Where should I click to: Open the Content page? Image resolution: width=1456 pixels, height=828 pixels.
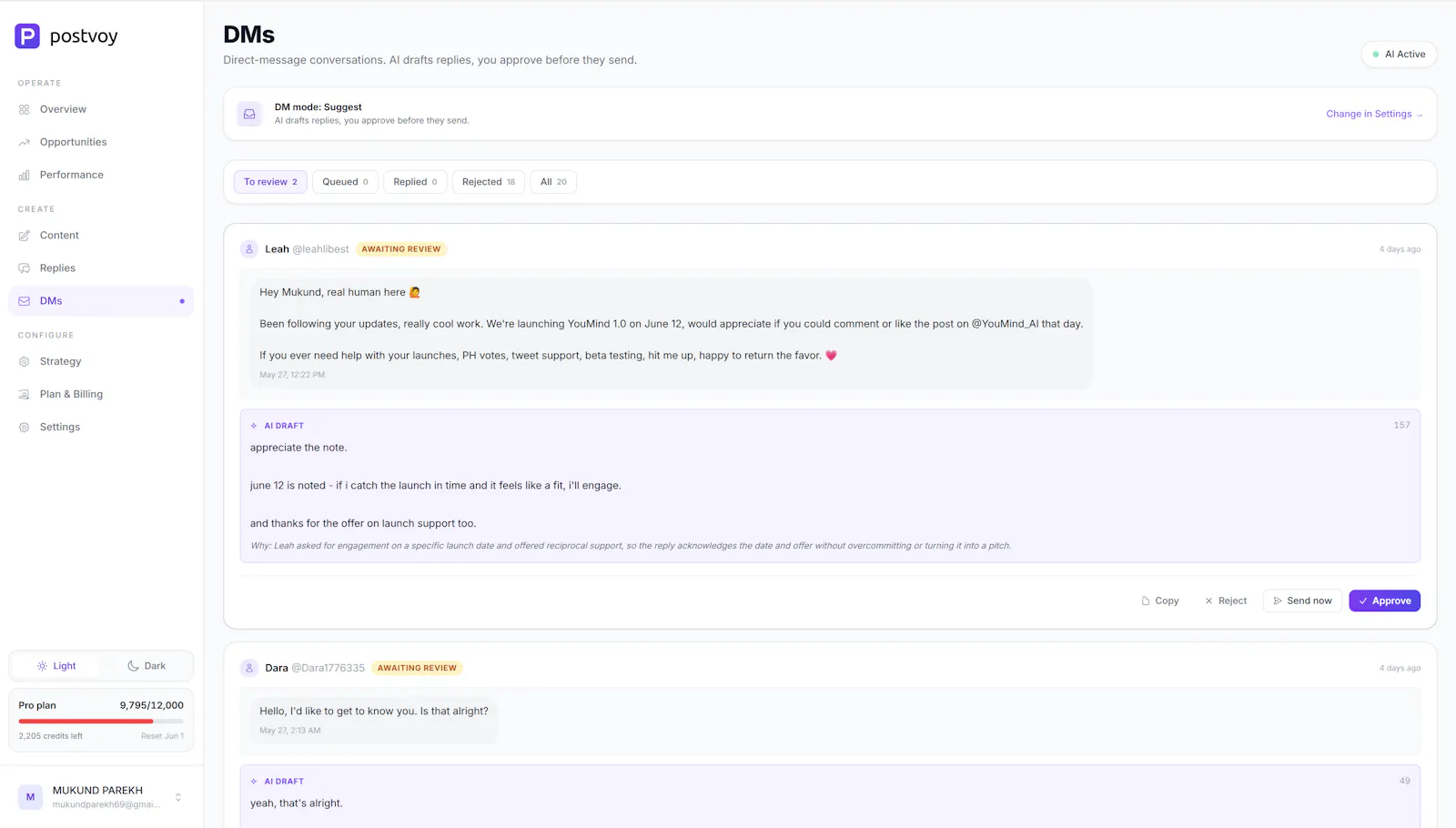coord(101,236)
